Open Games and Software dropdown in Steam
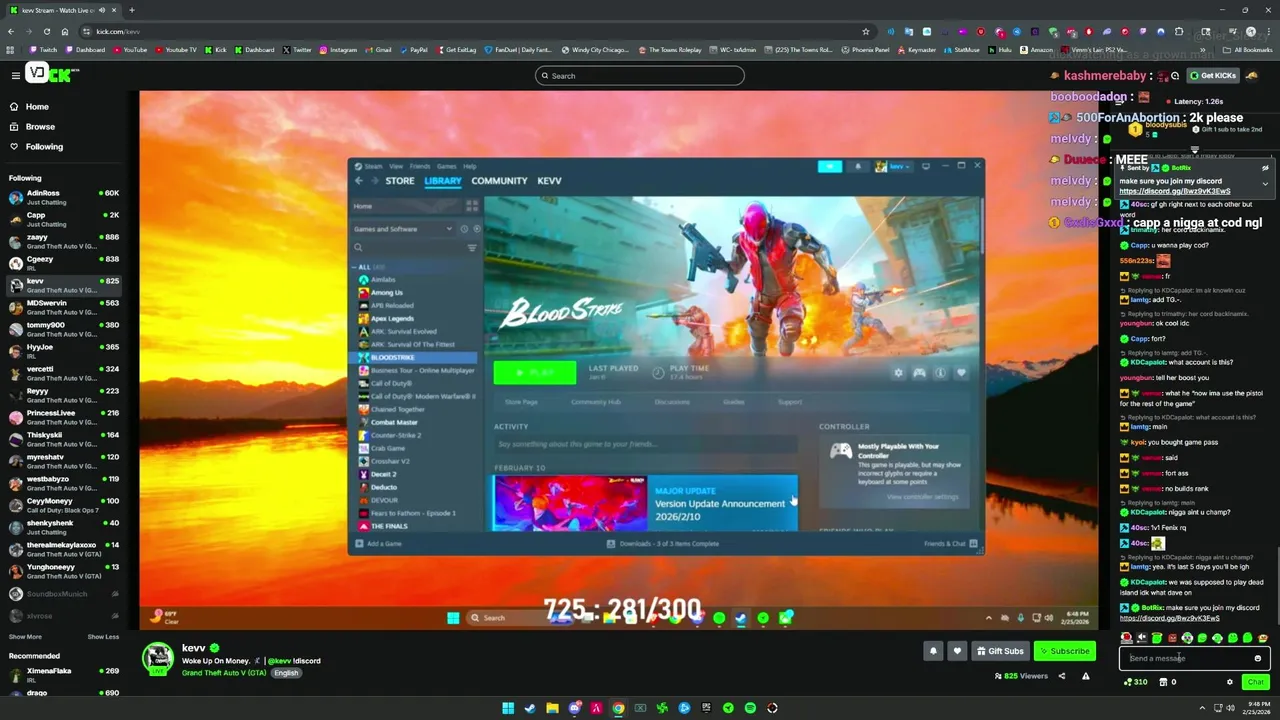Viewport: 1280px width, 720px height. pos(403,229)
